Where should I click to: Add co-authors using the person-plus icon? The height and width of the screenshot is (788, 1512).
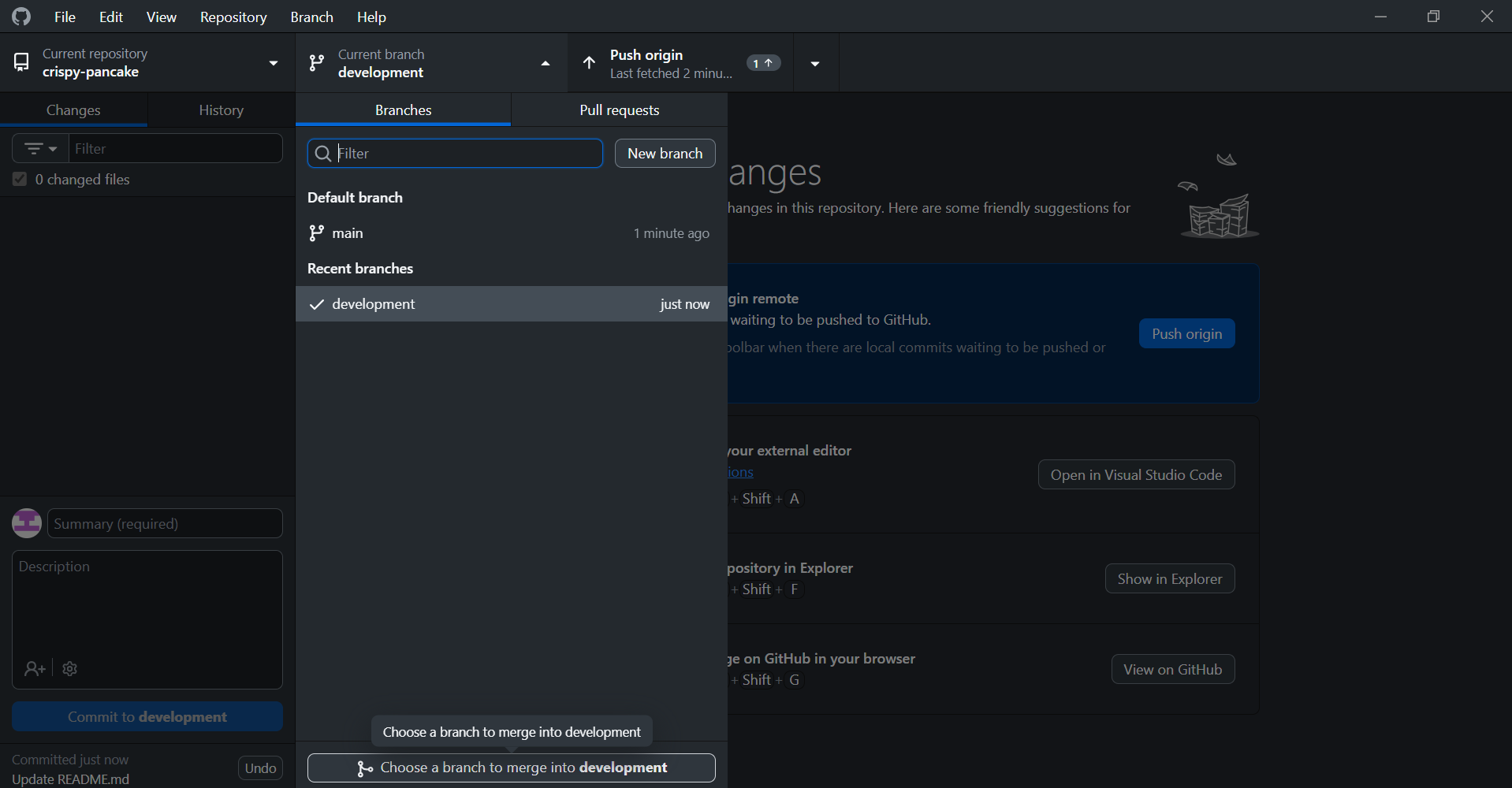[35, 669]
